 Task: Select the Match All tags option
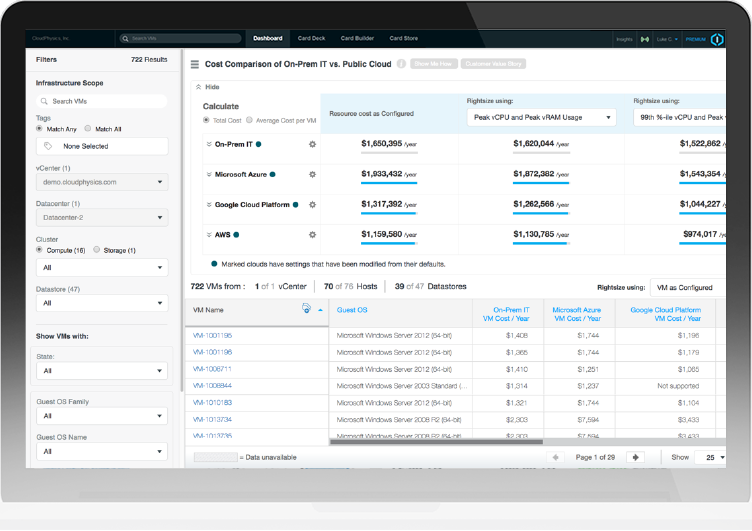(87, 128)
